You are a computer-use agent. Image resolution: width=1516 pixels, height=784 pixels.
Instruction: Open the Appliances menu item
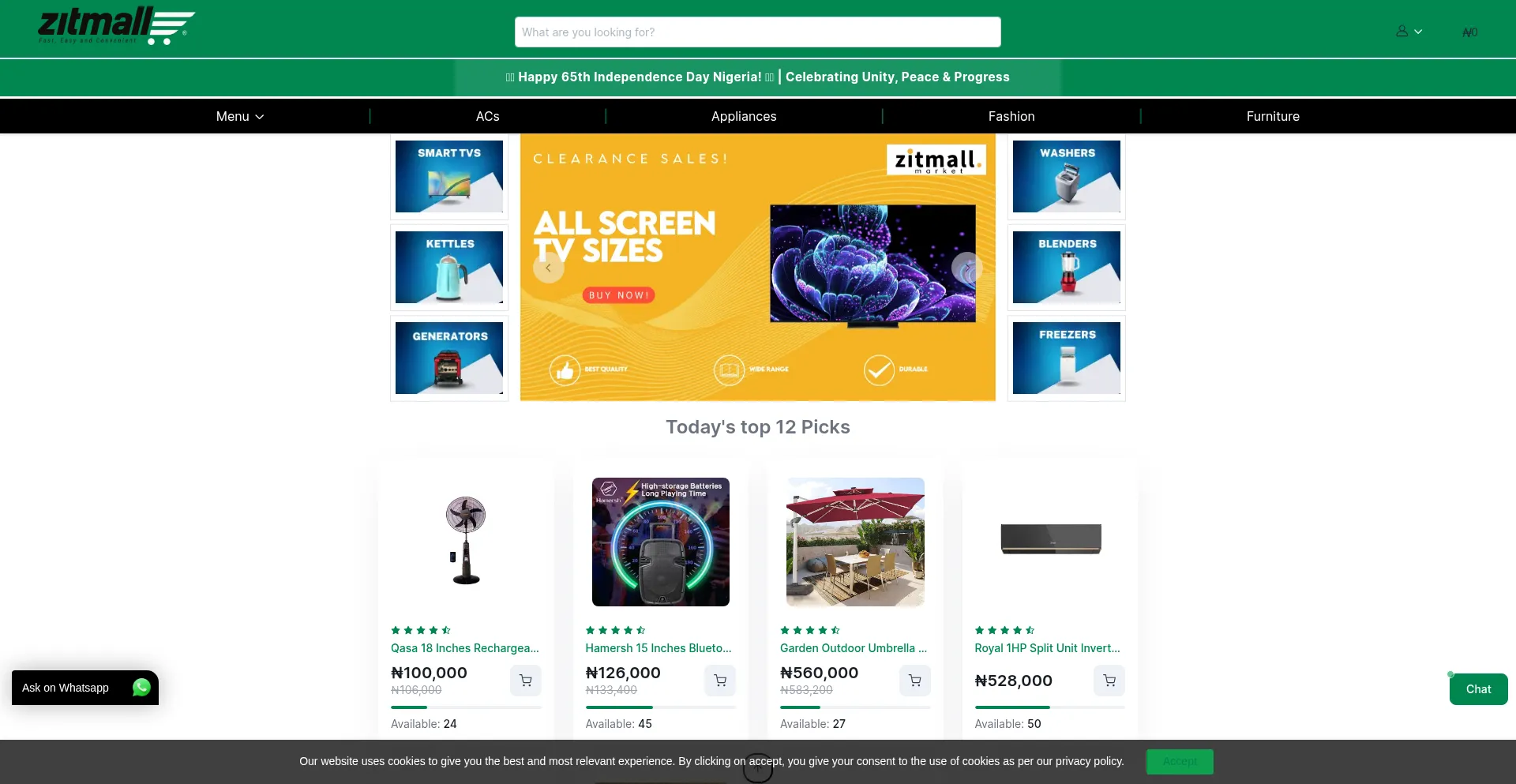744,116
